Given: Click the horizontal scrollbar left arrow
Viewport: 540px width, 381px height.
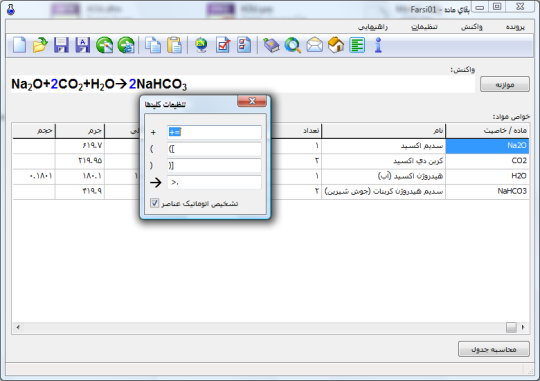Looking at the screenshot, I should pos(18,327).
